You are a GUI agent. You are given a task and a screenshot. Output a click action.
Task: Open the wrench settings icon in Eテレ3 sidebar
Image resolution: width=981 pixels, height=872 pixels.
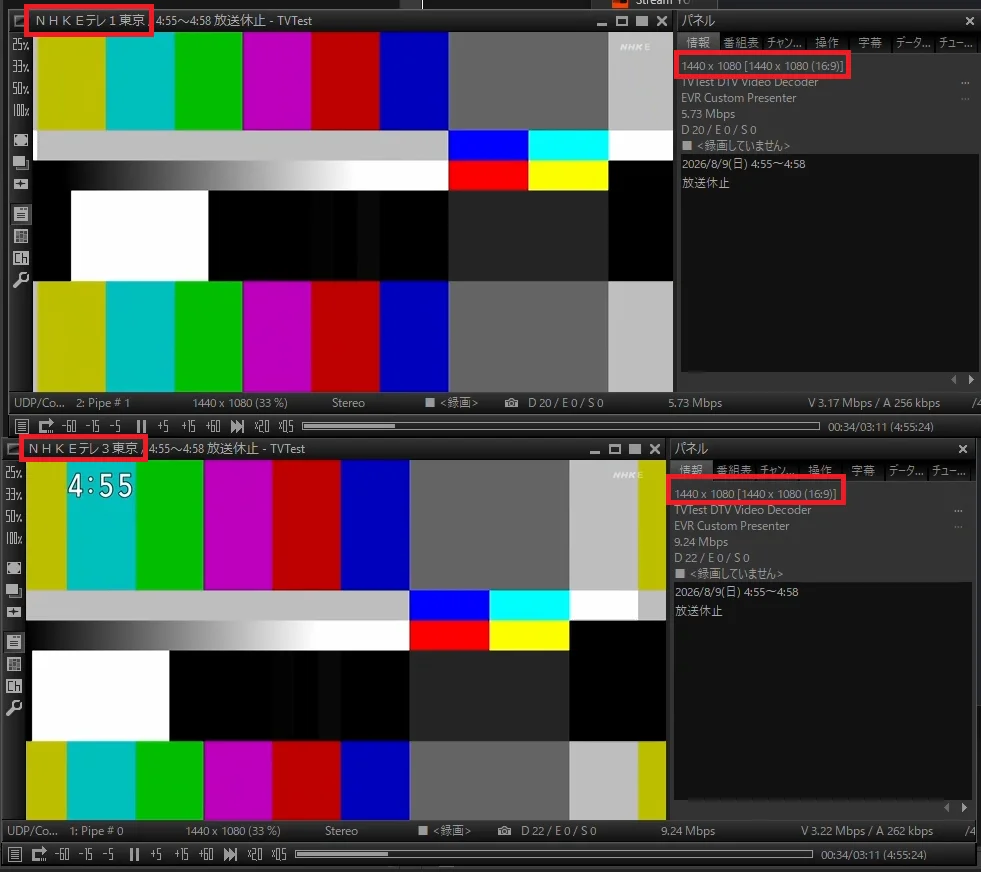pos(14,707)
